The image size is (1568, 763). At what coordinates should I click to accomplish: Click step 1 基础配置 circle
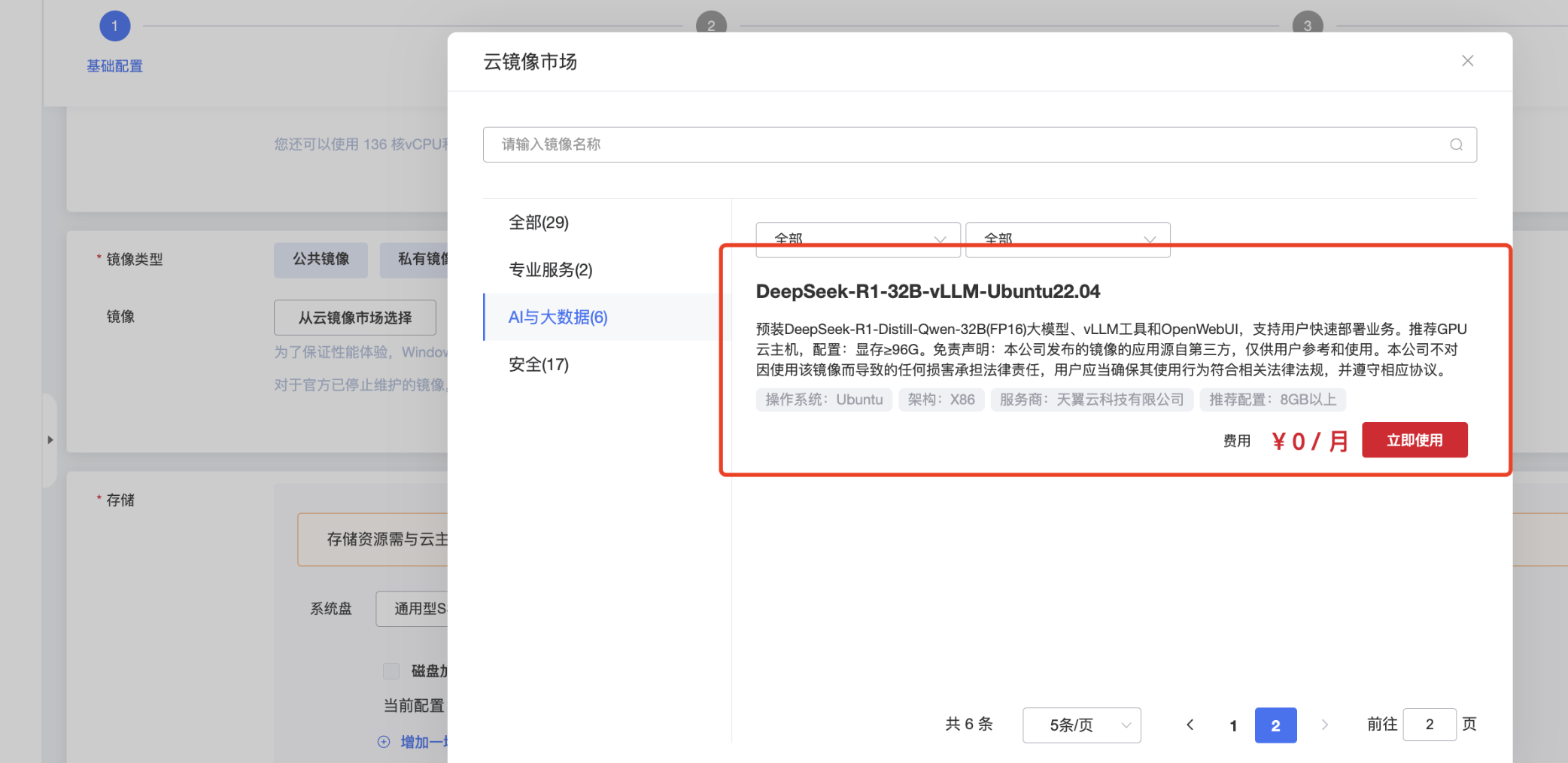click(x=115, y=26)
